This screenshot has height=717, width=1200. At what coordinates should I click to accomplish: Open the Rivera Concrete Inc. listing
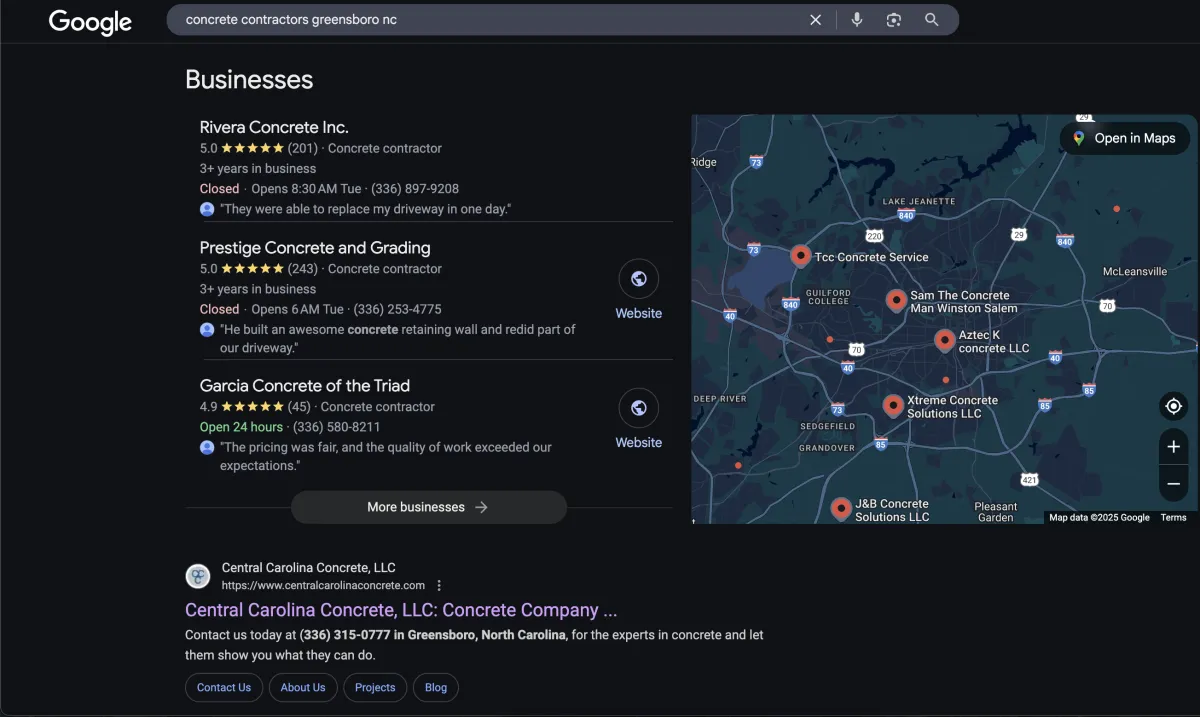click(274, 127)
